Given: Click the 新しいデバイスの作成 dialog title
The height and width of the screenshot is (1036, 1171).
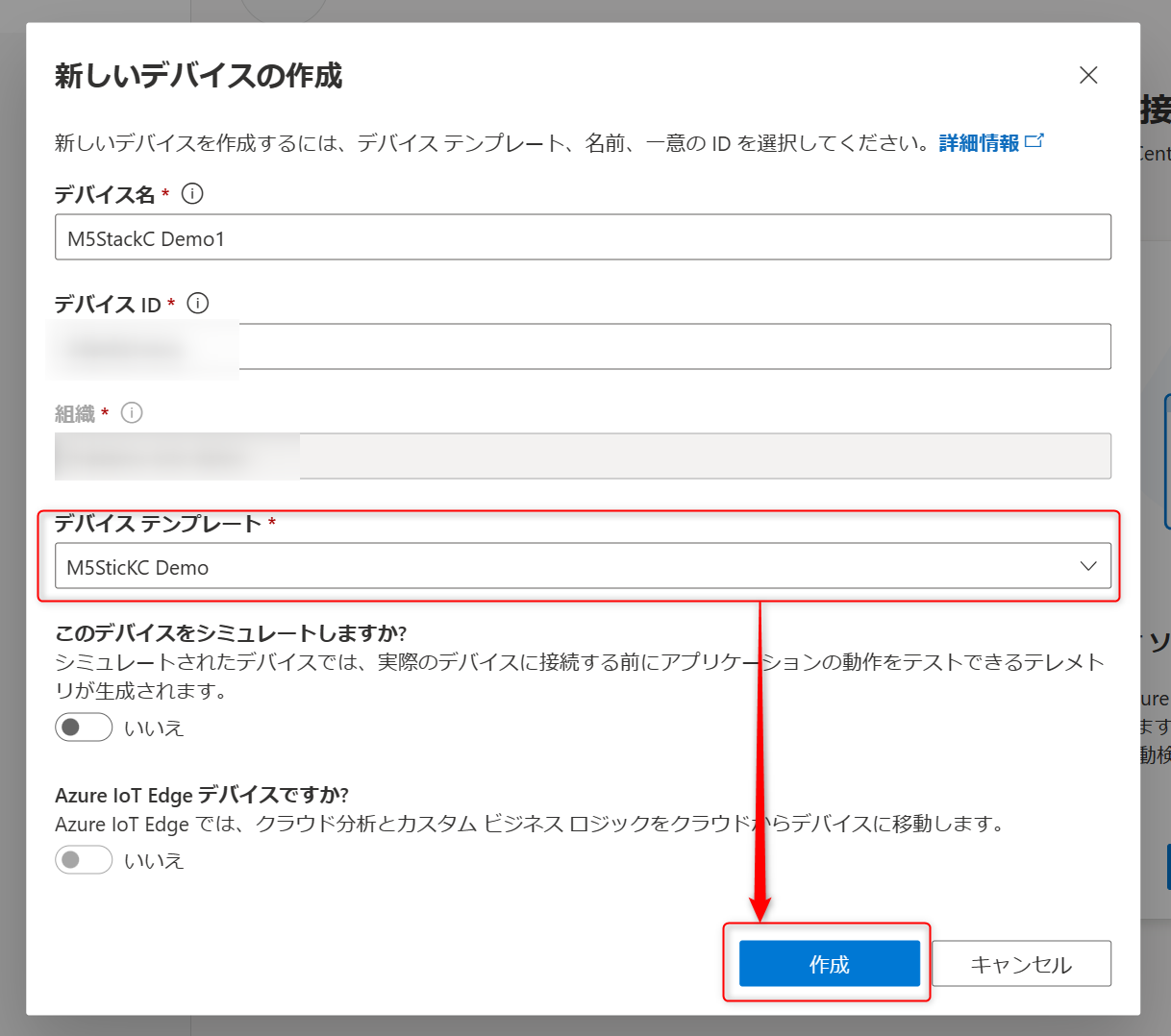Looking at the screenshot, I should [199, 76].
